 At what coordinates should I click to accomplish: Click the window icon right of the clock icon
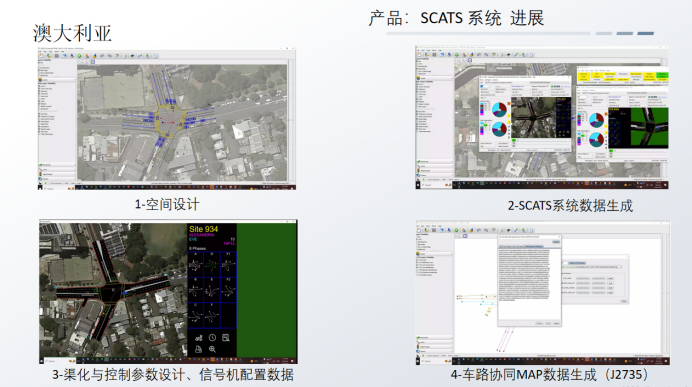click(x=226, y=338)
